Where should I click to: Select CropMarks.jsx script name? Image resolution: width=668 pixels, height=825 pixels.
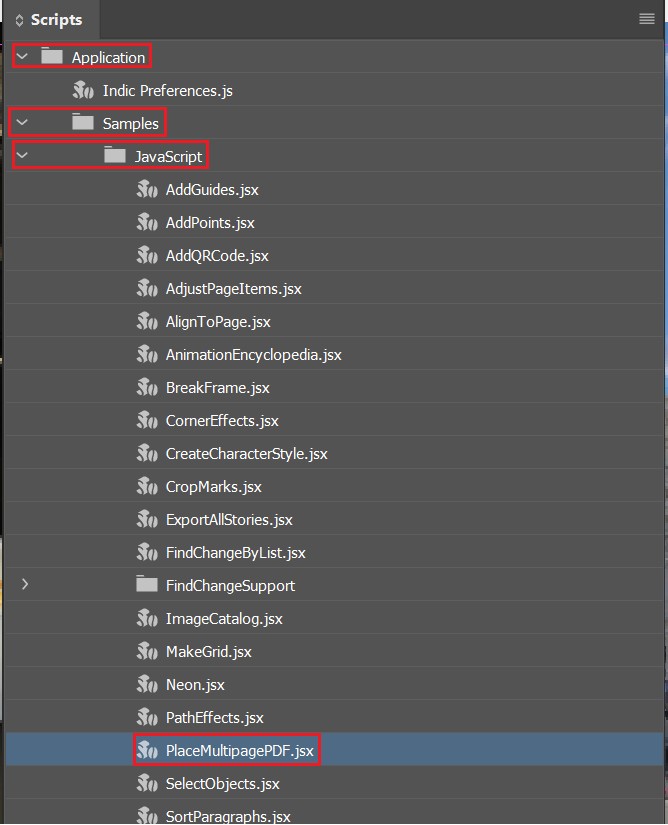click(214, 487)
